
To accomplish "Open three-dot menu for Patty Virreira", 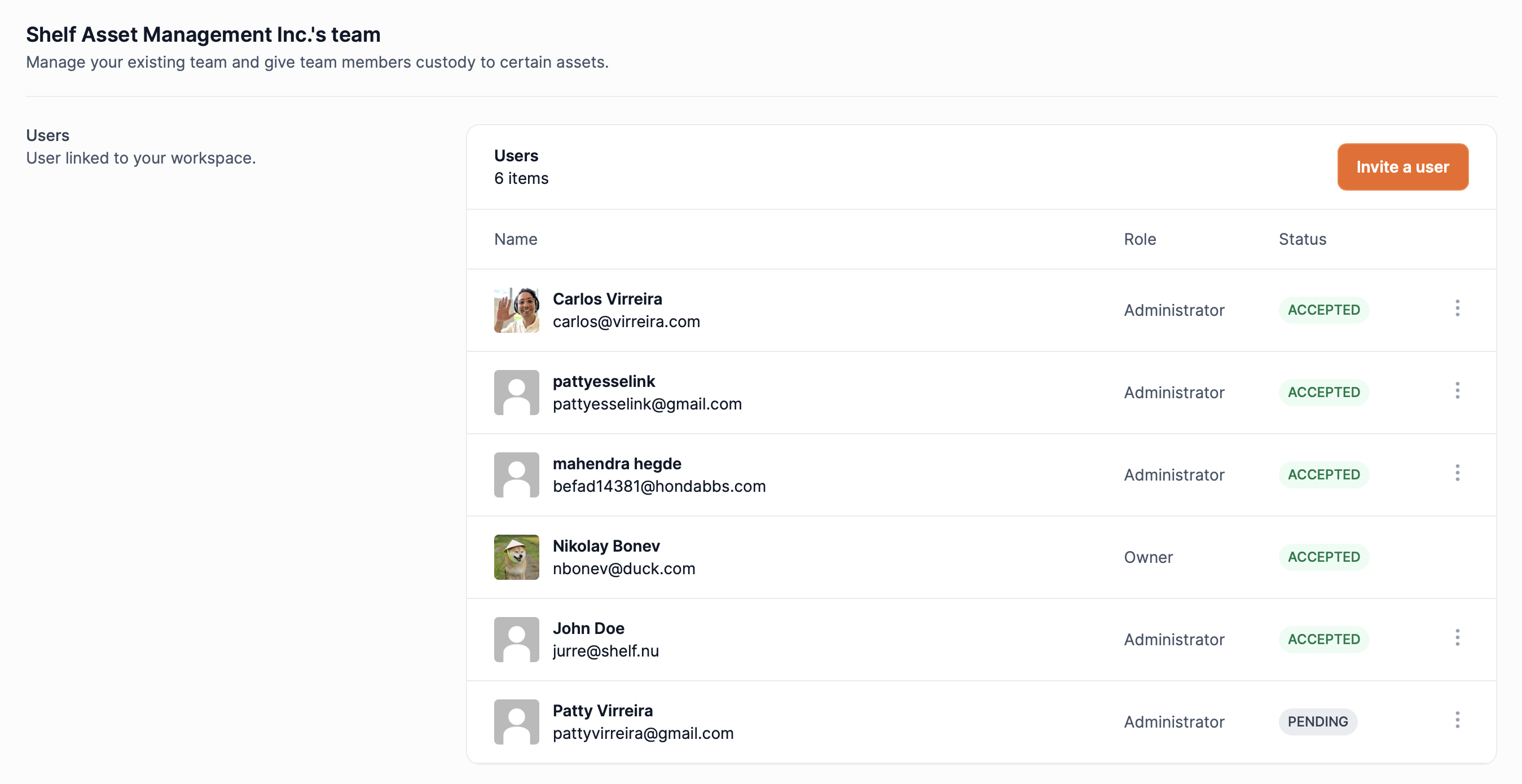I will 1457,720.
